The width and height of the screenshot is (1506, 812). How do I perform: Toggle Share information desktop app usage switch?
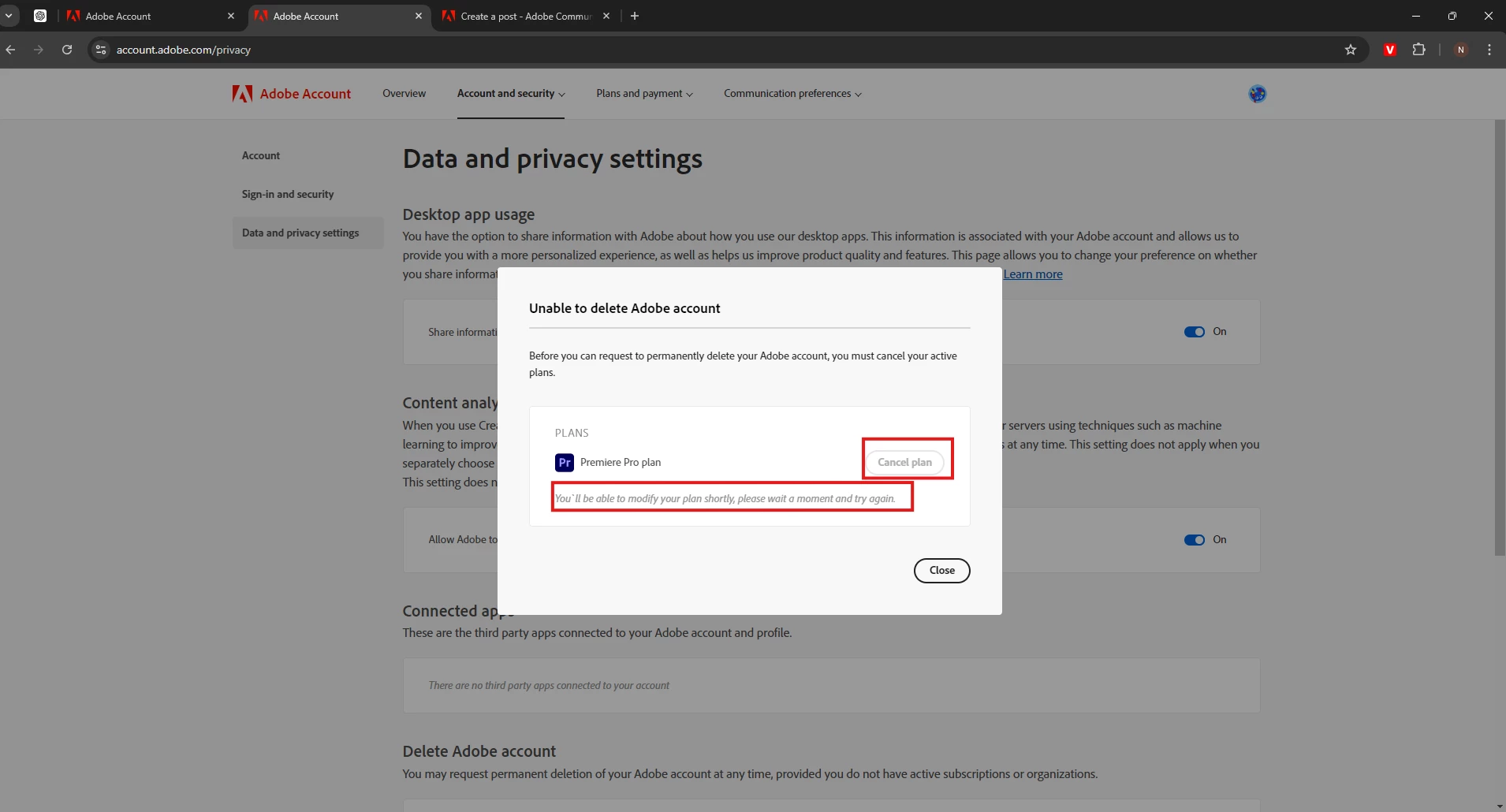[1195, 332]
